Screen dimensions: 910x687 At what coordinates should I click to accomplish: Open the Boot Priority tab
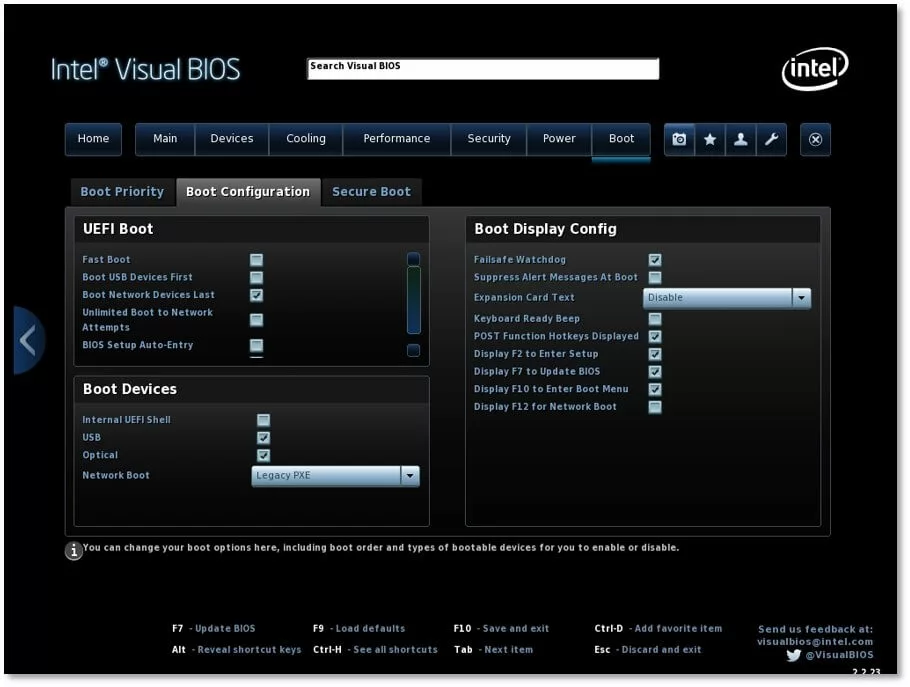click(x=122, y=192)
